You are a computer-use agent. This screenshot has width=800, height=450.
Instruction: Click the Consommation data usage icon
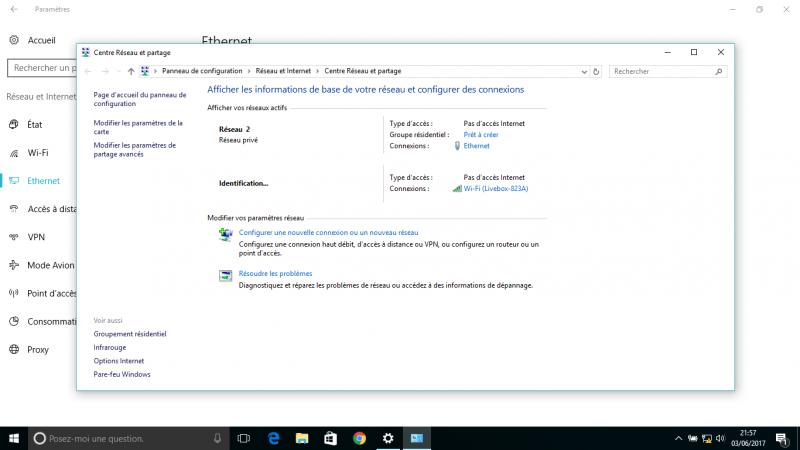click(x=14, y=321)
